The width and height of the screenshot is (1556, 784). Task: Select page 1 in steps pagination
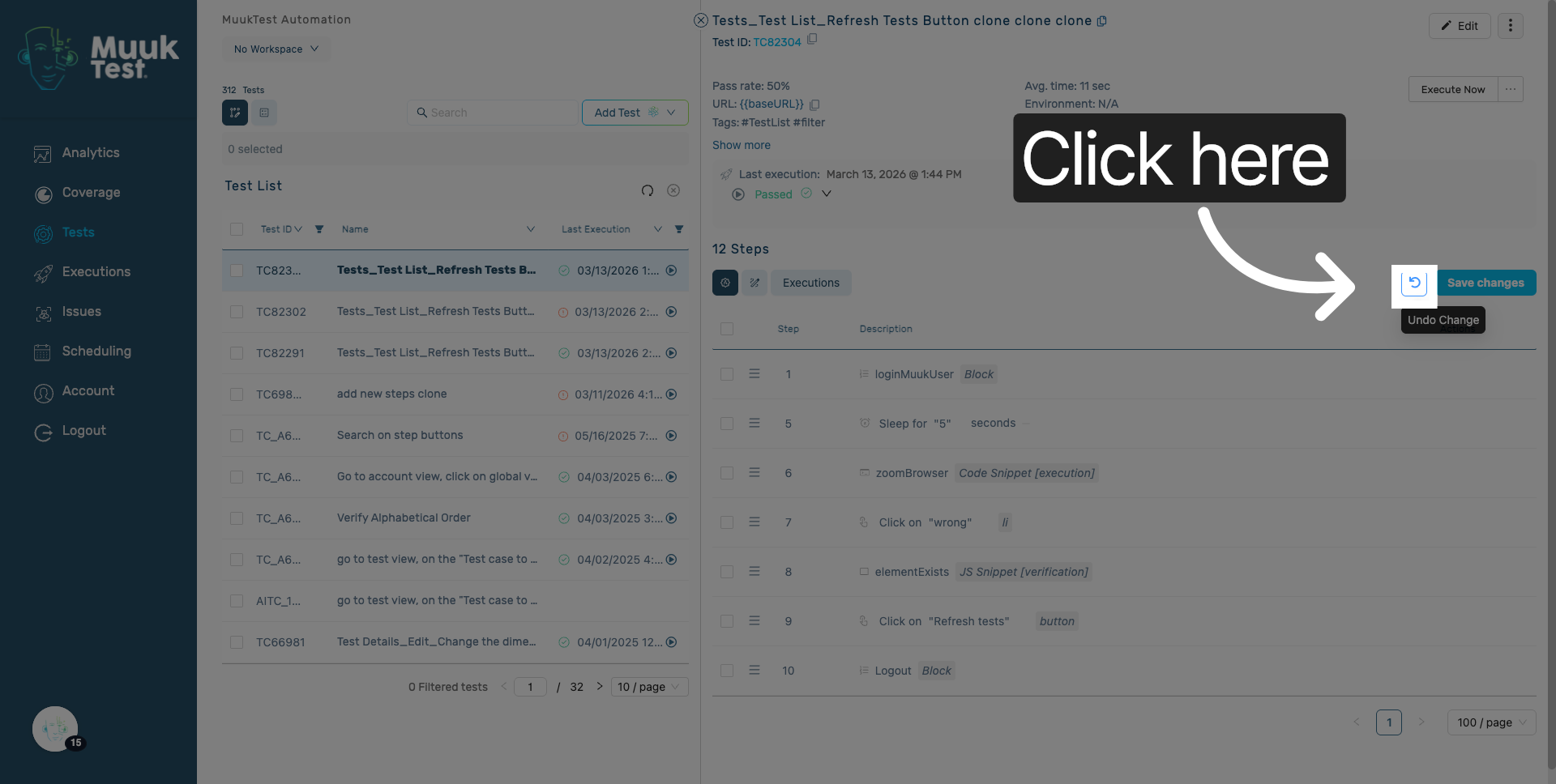(x=1389, y=722)
